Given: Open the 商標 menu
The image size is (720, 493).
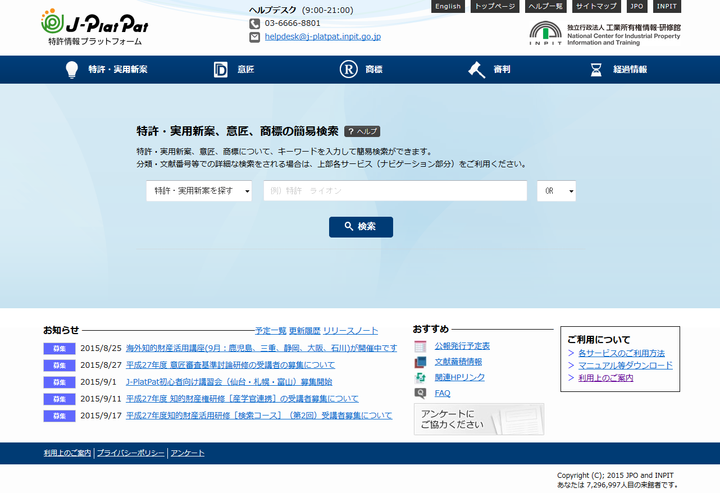Looking at the screenshot, I should [x=374, y=69].
